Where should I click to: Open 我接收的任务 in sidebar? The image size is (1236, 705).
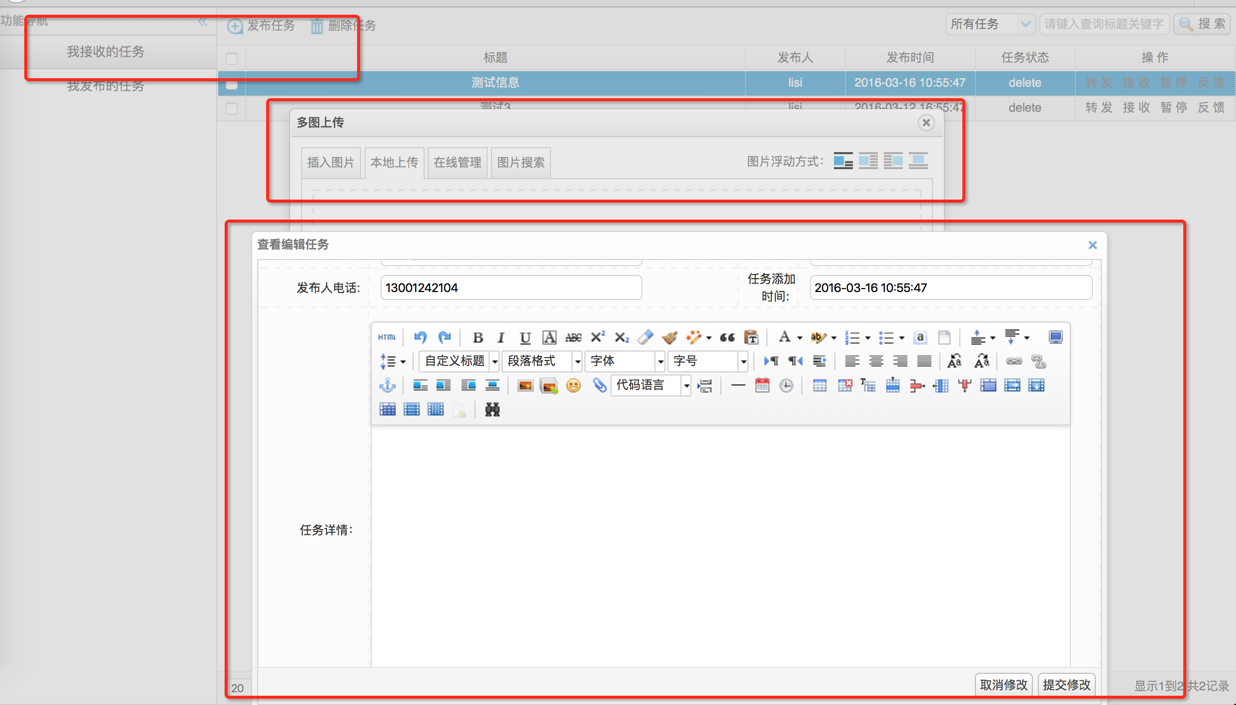[x=106, y=51]
